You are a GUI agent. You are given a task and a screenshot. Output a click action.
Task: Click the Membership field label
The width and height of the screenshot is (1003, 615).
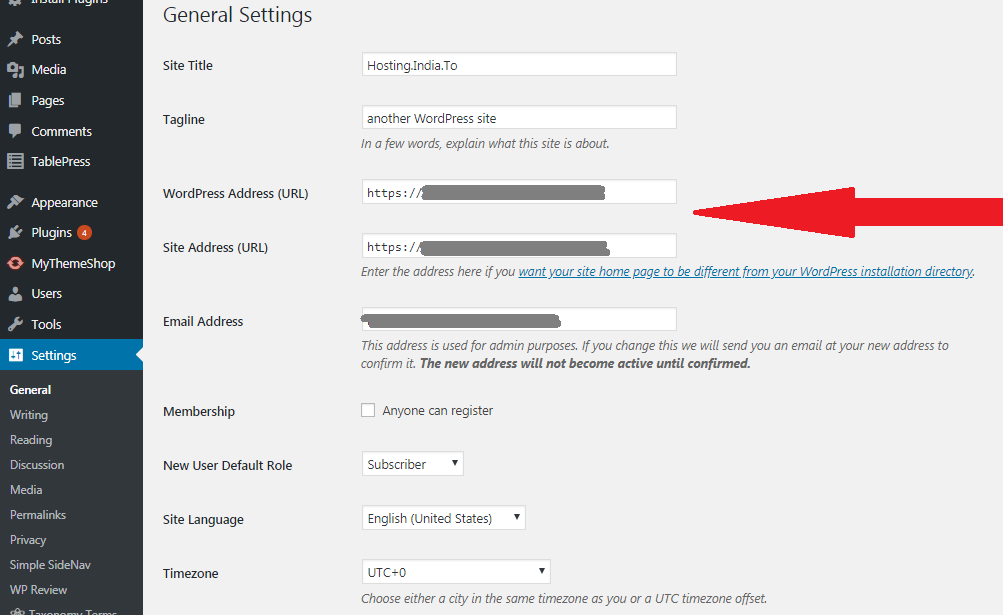(x=199, y=411)
